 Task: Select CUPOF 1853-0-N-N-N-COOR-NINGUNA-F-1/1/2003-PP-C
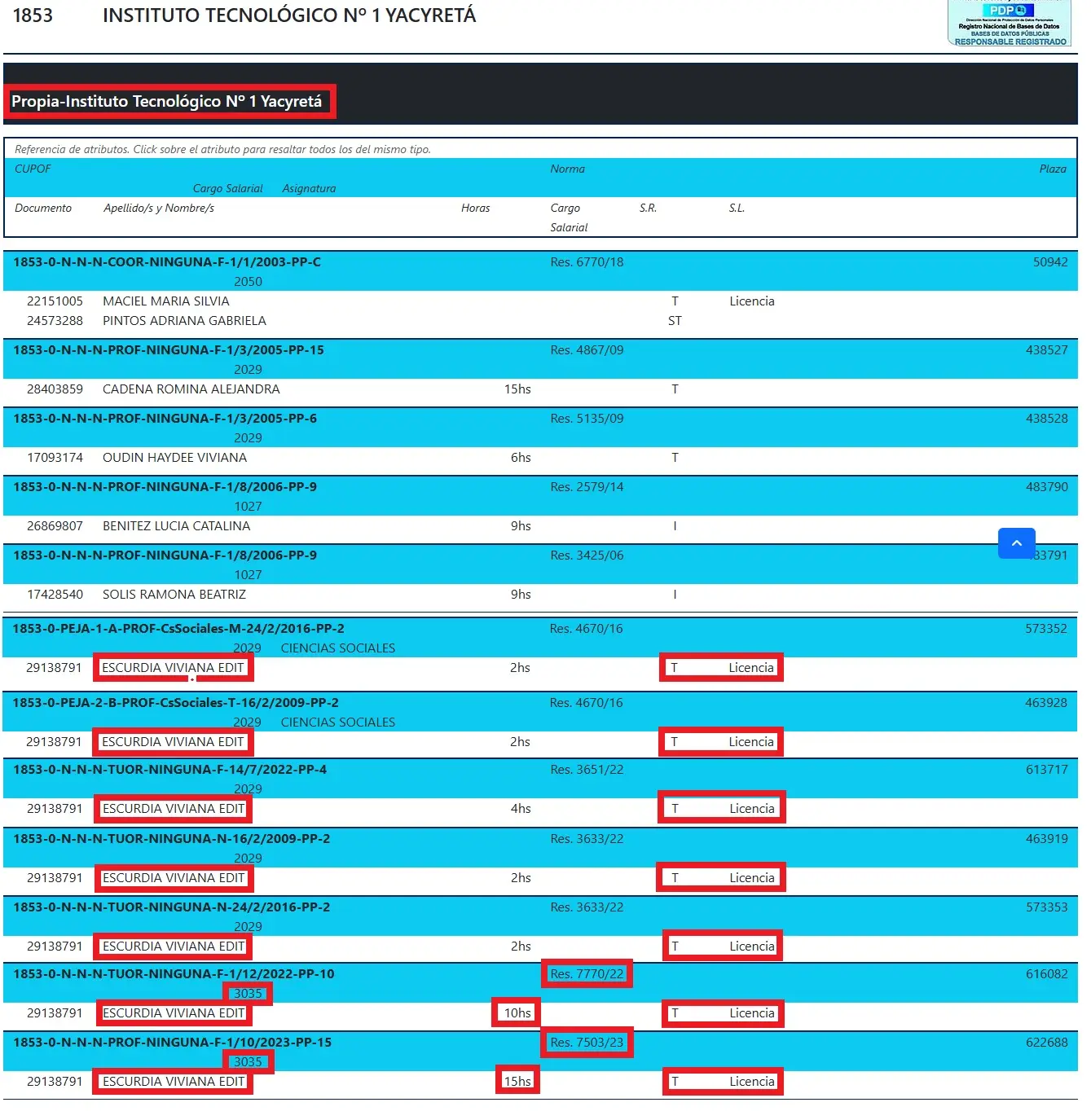click(x=167, y=262)
